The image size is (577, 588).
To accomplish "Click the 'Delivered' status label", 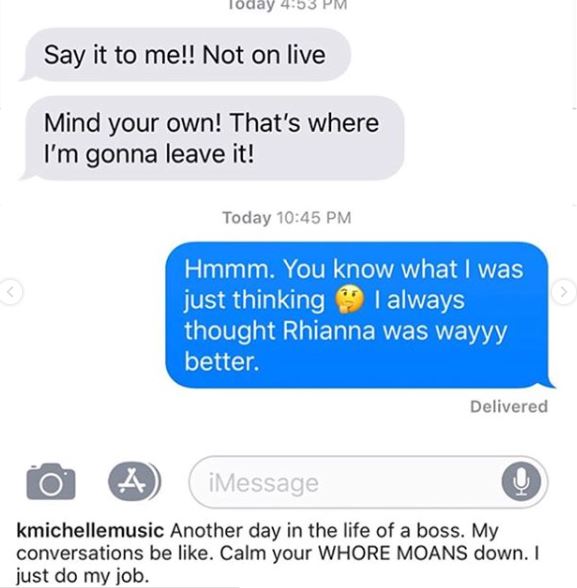I will coord(509,406).
